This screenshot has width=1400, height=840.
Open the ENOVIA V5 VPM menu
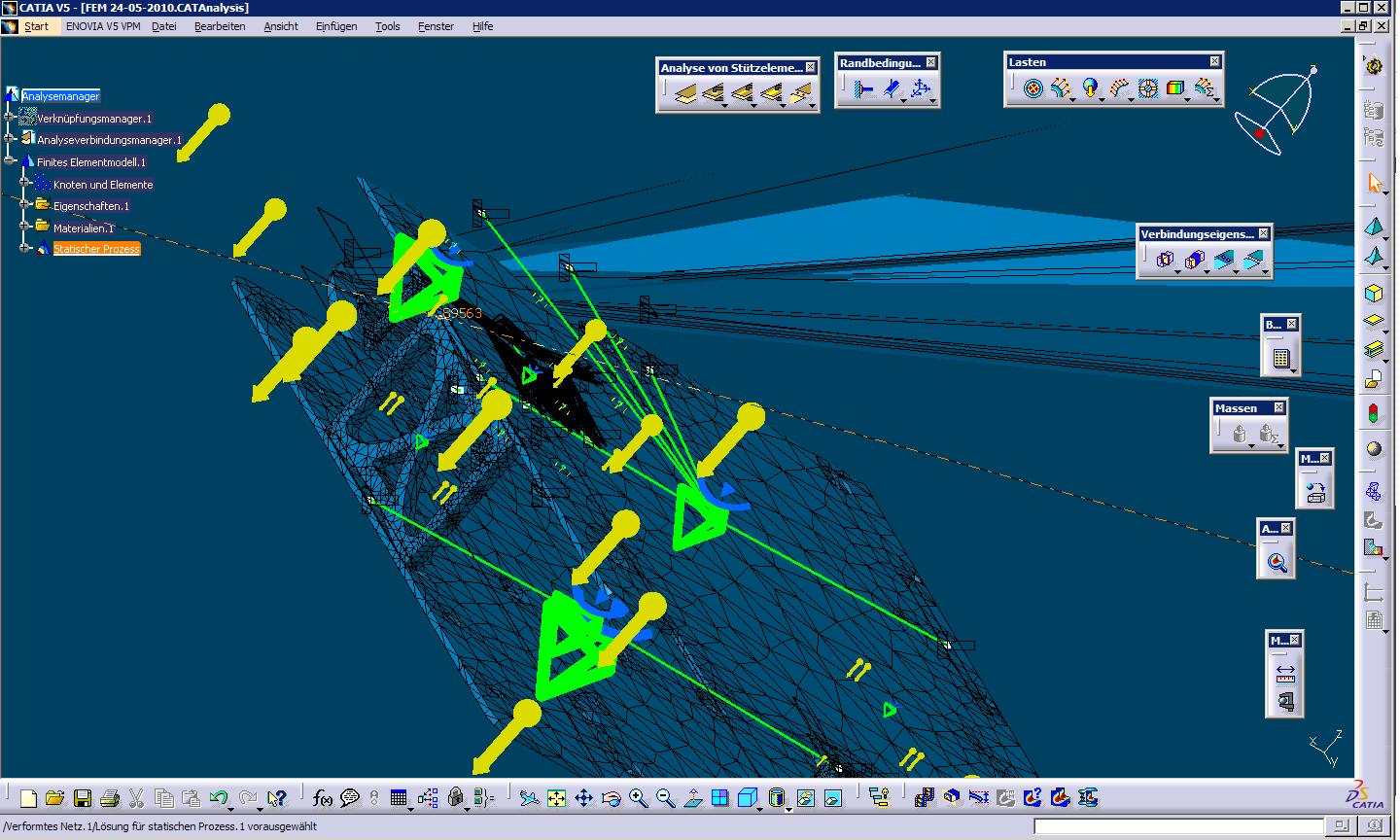click(x=103, y=26)
